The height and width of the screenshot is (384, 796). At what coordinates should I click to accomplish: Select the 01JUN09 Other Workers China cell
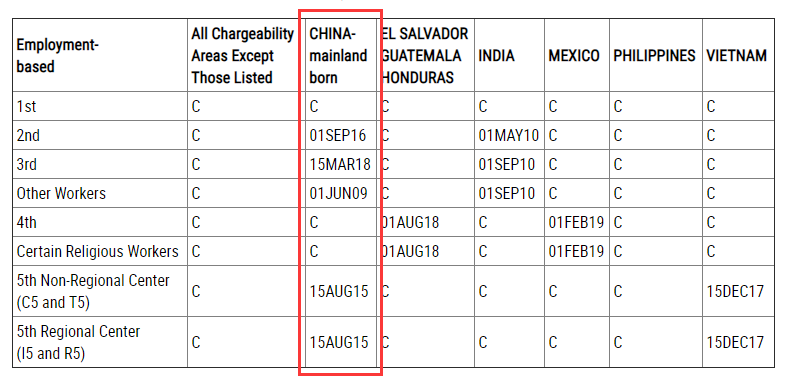click(339, 194)
